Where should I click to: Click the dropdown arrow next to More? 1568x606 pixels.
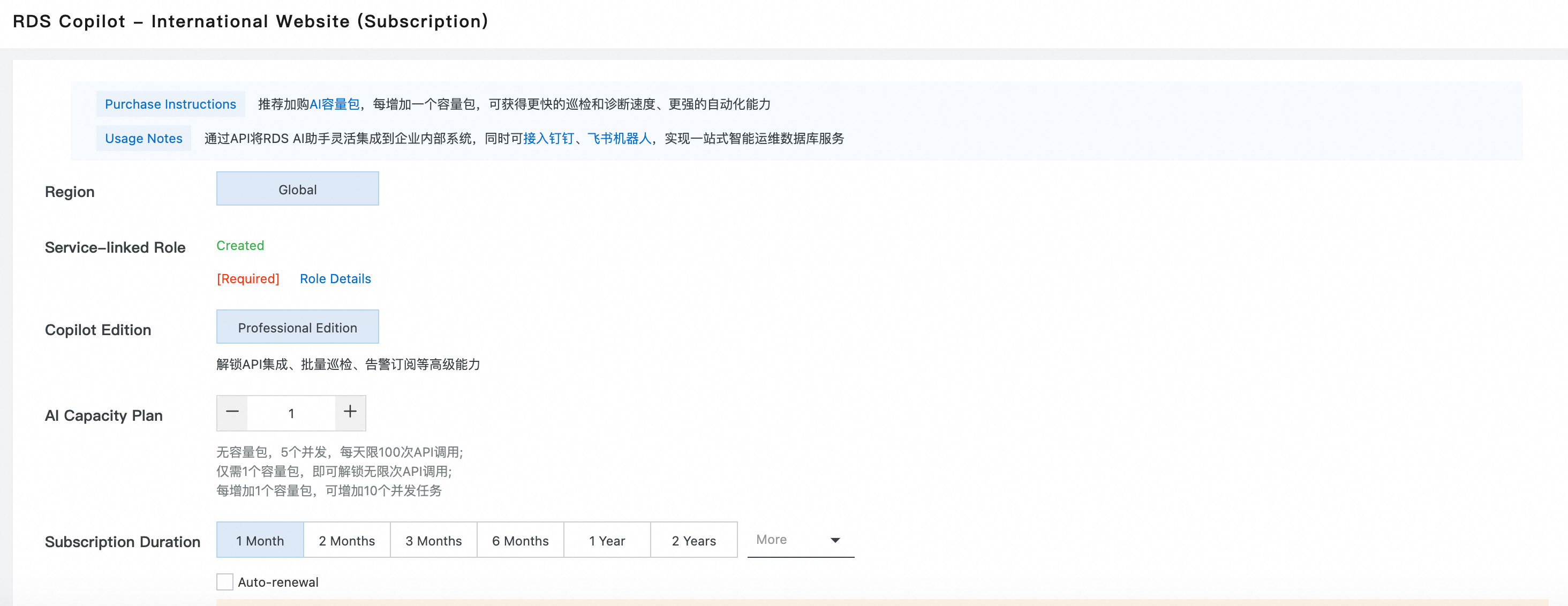(835, 540)
